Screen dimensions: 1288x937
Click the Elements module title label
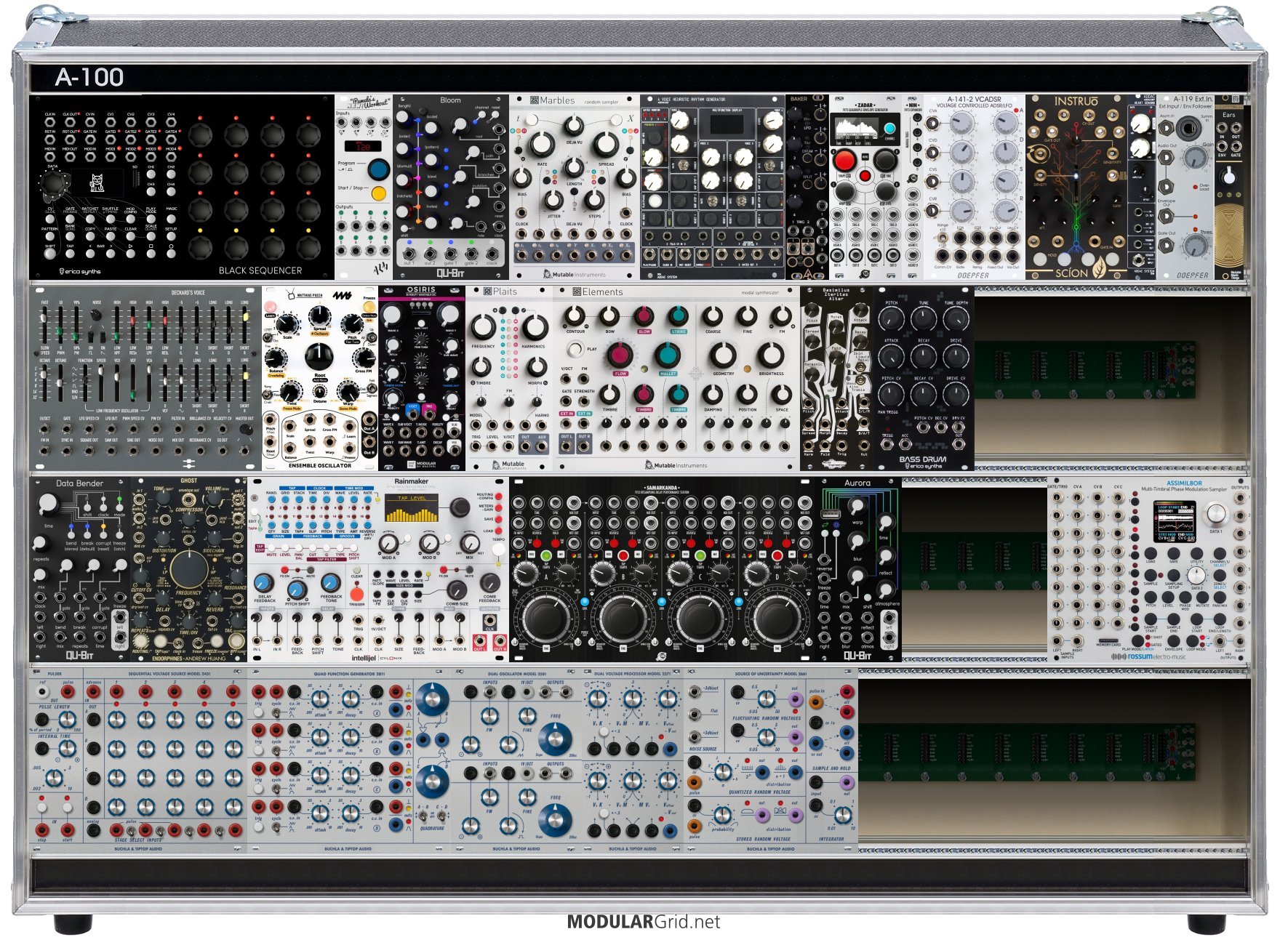pos(601,292)
